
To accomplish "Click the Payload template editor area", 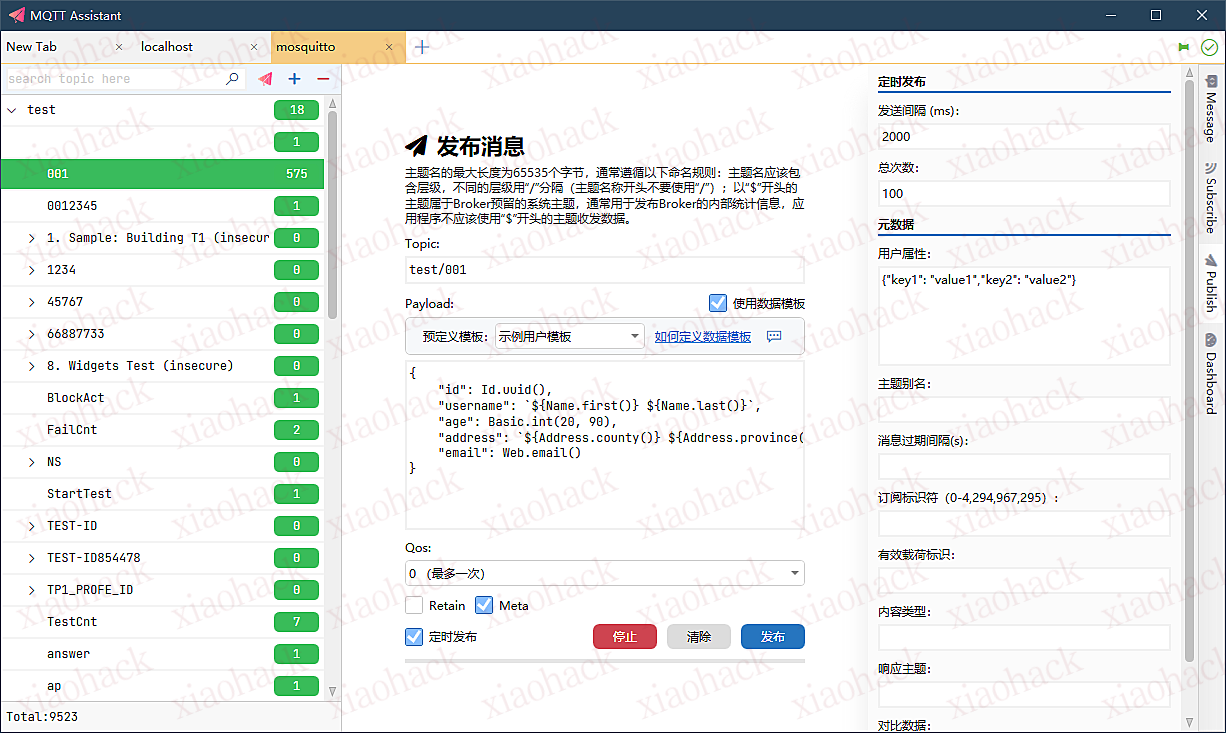I will [x=605, y=445].
